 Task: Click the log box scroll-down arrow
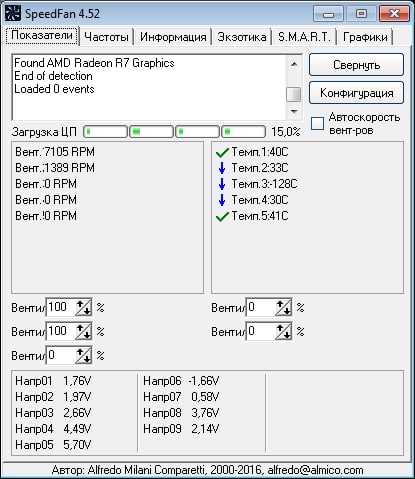(294, 111)
